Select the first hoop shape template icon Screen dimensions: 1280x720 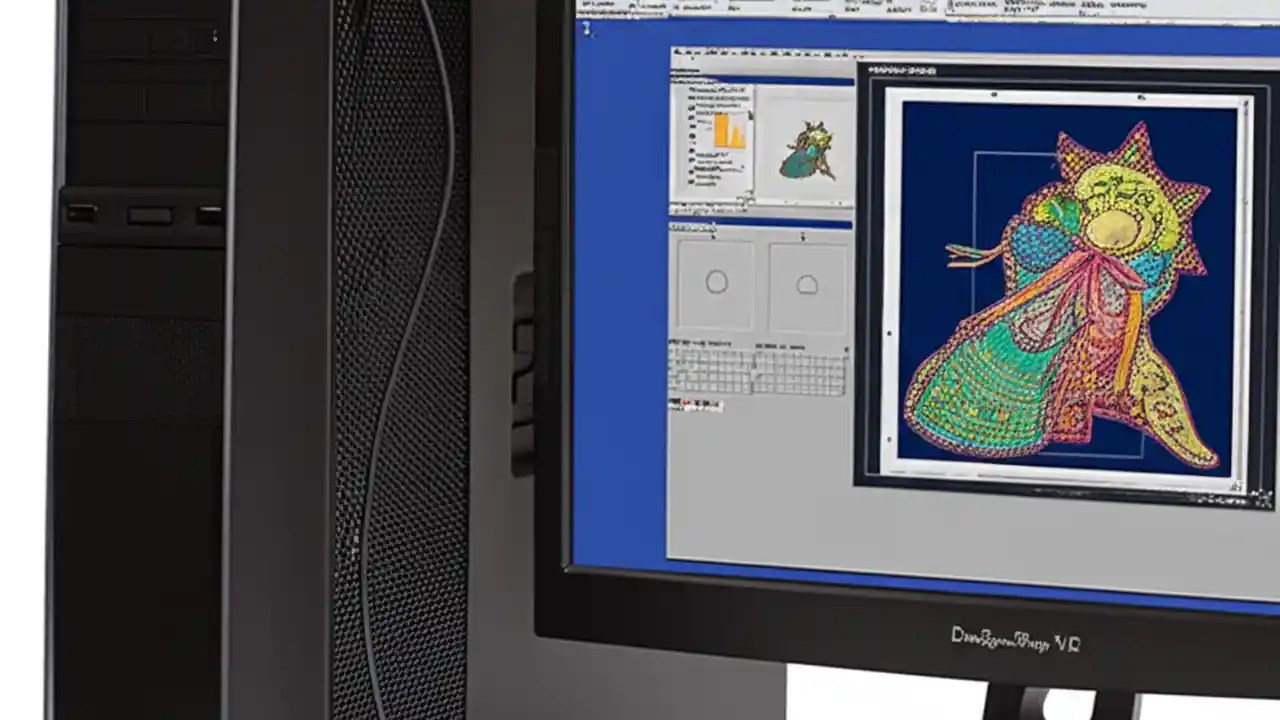716,283
